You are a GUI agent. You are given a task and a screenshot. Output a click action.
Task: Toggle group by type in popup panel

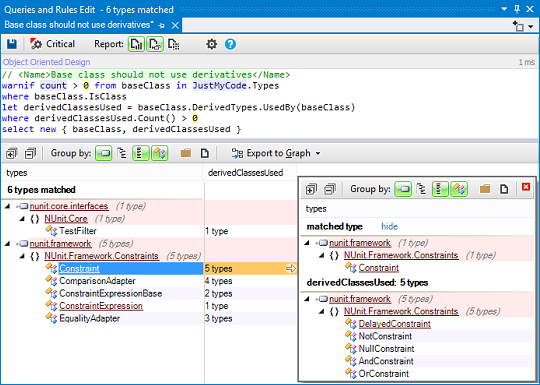(x=459, y=189)
